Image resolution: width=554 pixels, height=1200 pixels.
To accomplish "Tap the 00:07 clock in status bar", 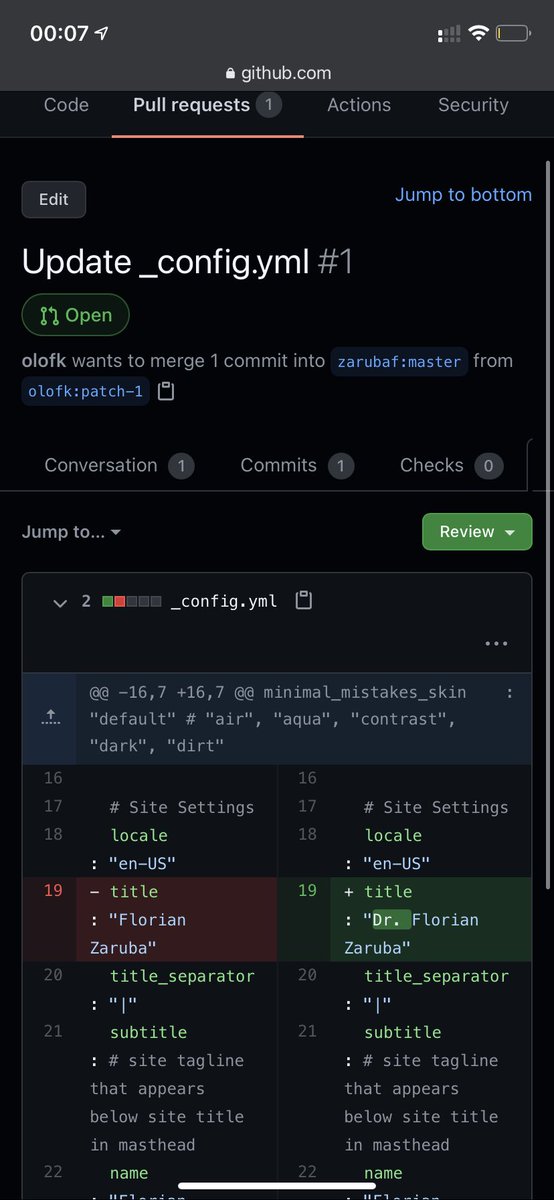I will (x=59, y=33).
